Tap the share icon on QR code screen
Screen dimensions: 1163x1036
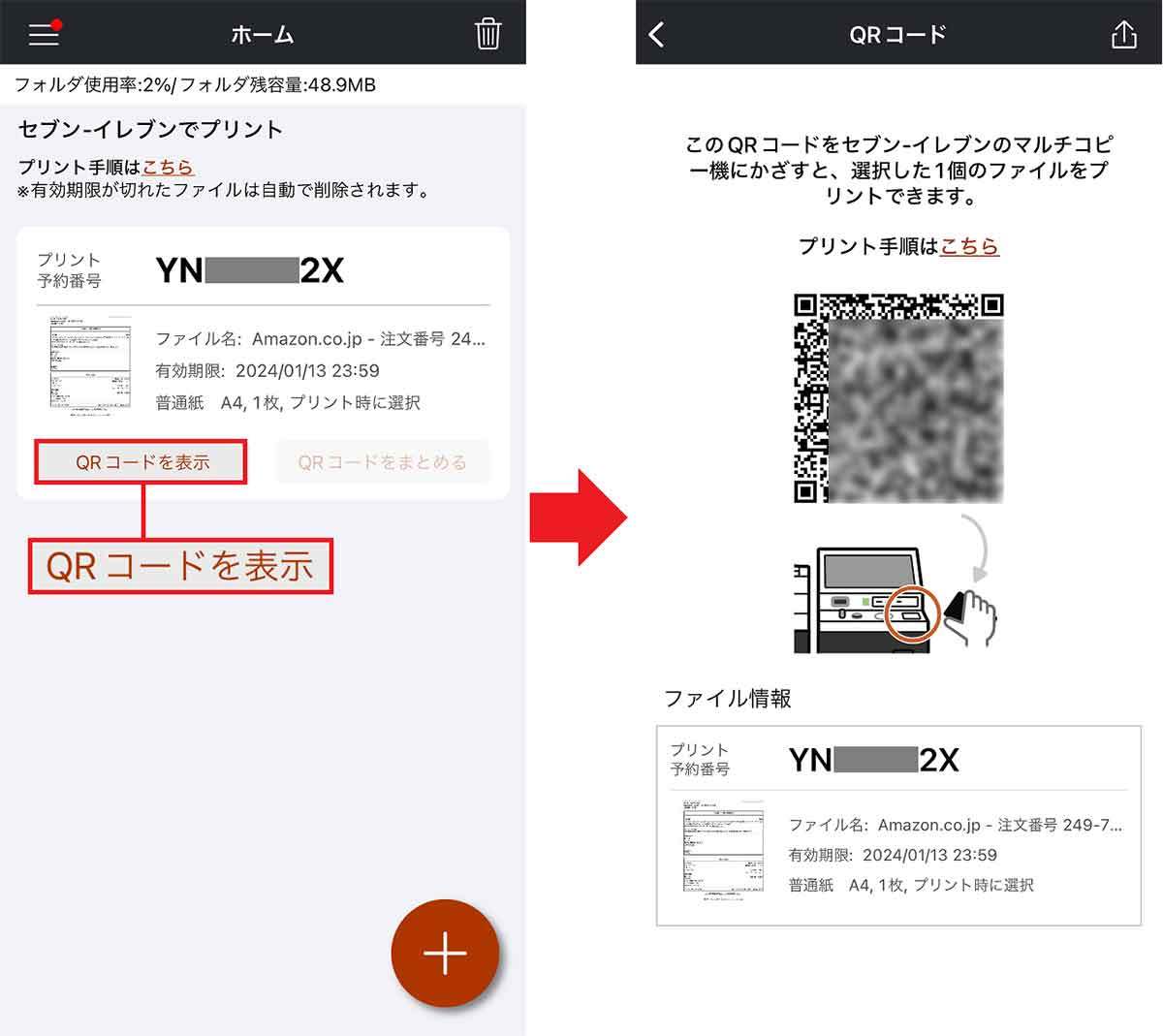1123,34
